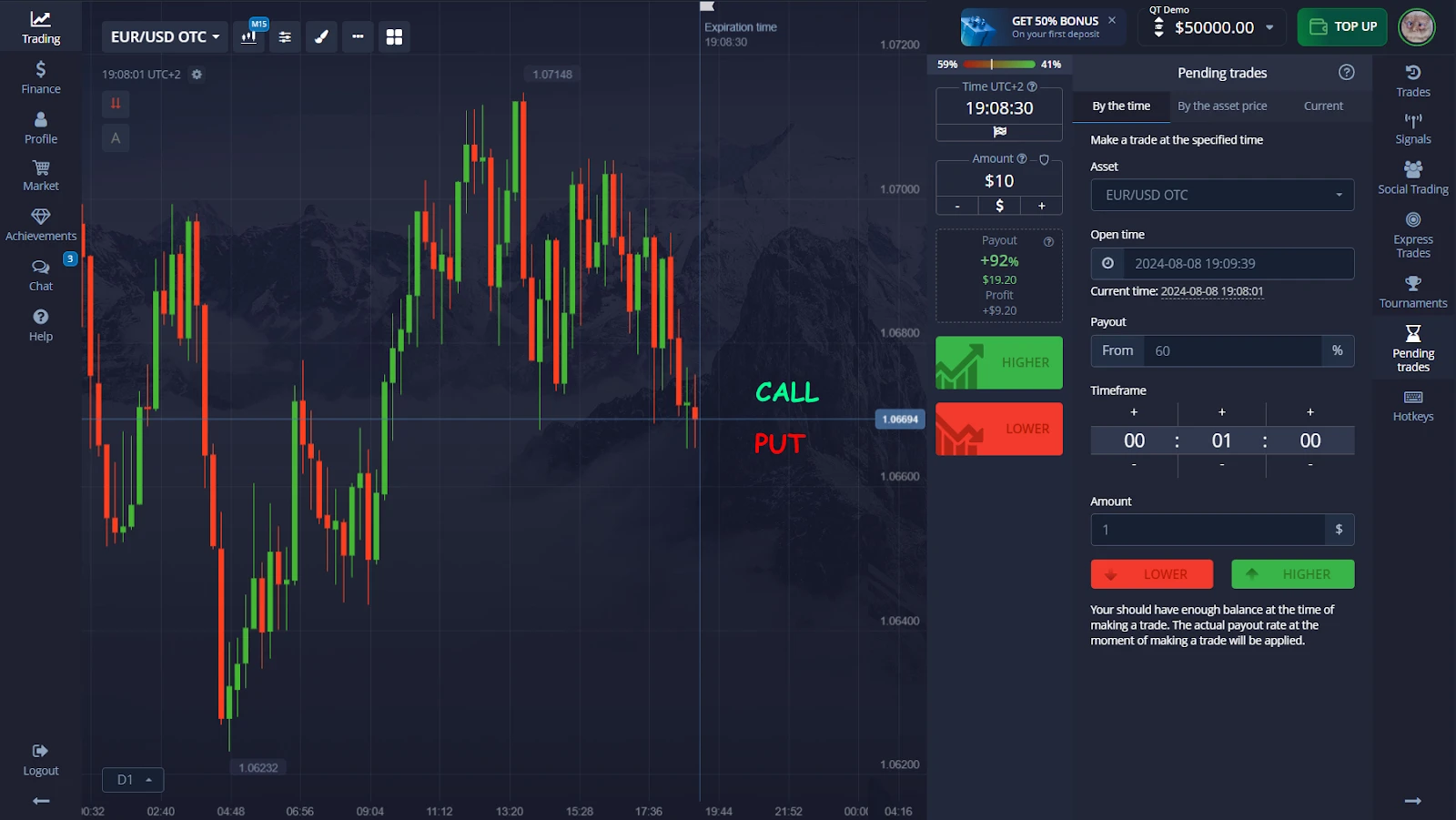This screenshot has height=820, width=1456.
Task: Toggle payout percent unit button
Action: pyautogui.click(x=1337, y=350)
